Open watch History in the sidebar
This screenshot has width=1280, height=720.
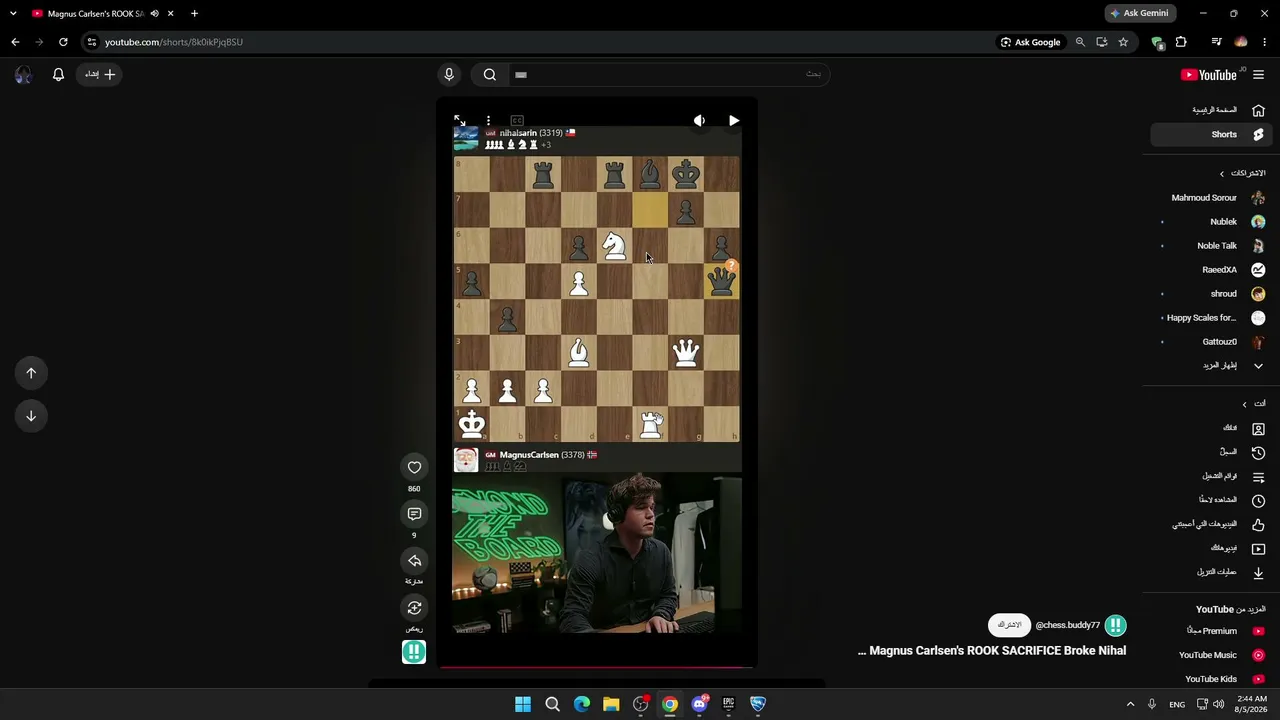point(1209,452)
